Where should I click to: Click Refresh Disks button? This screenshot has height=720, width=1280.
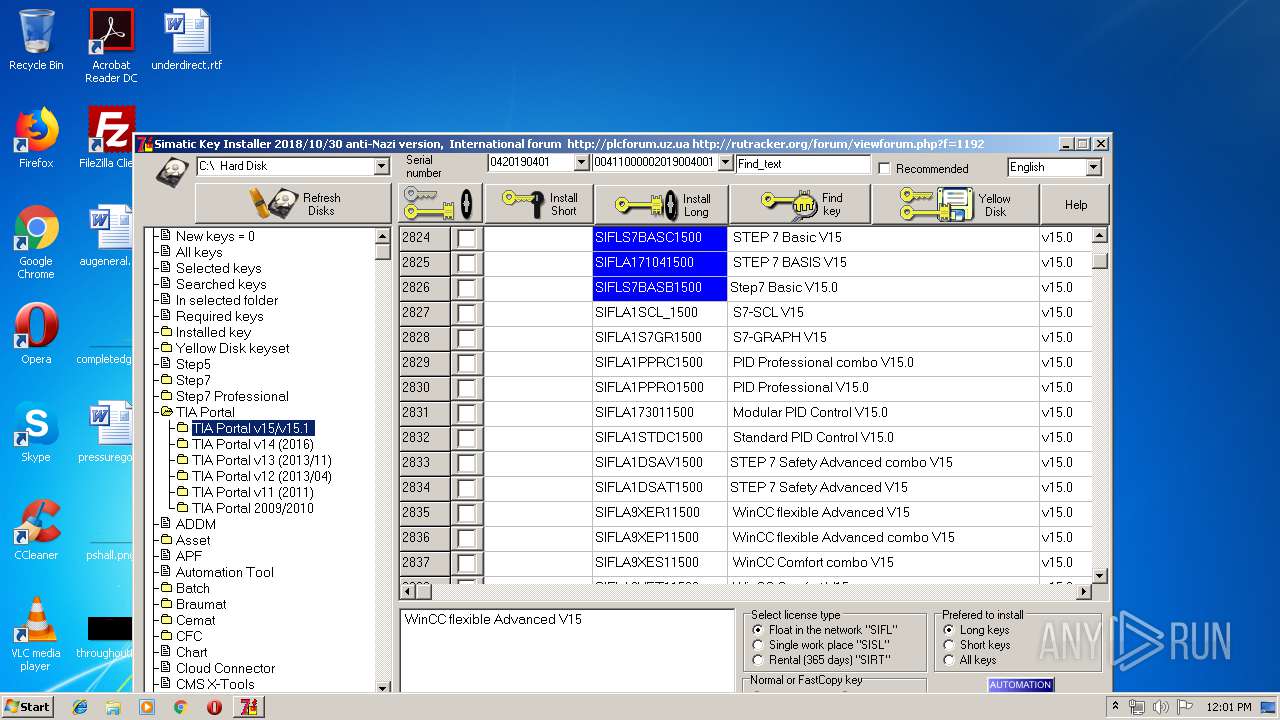(x=293, y=204)
